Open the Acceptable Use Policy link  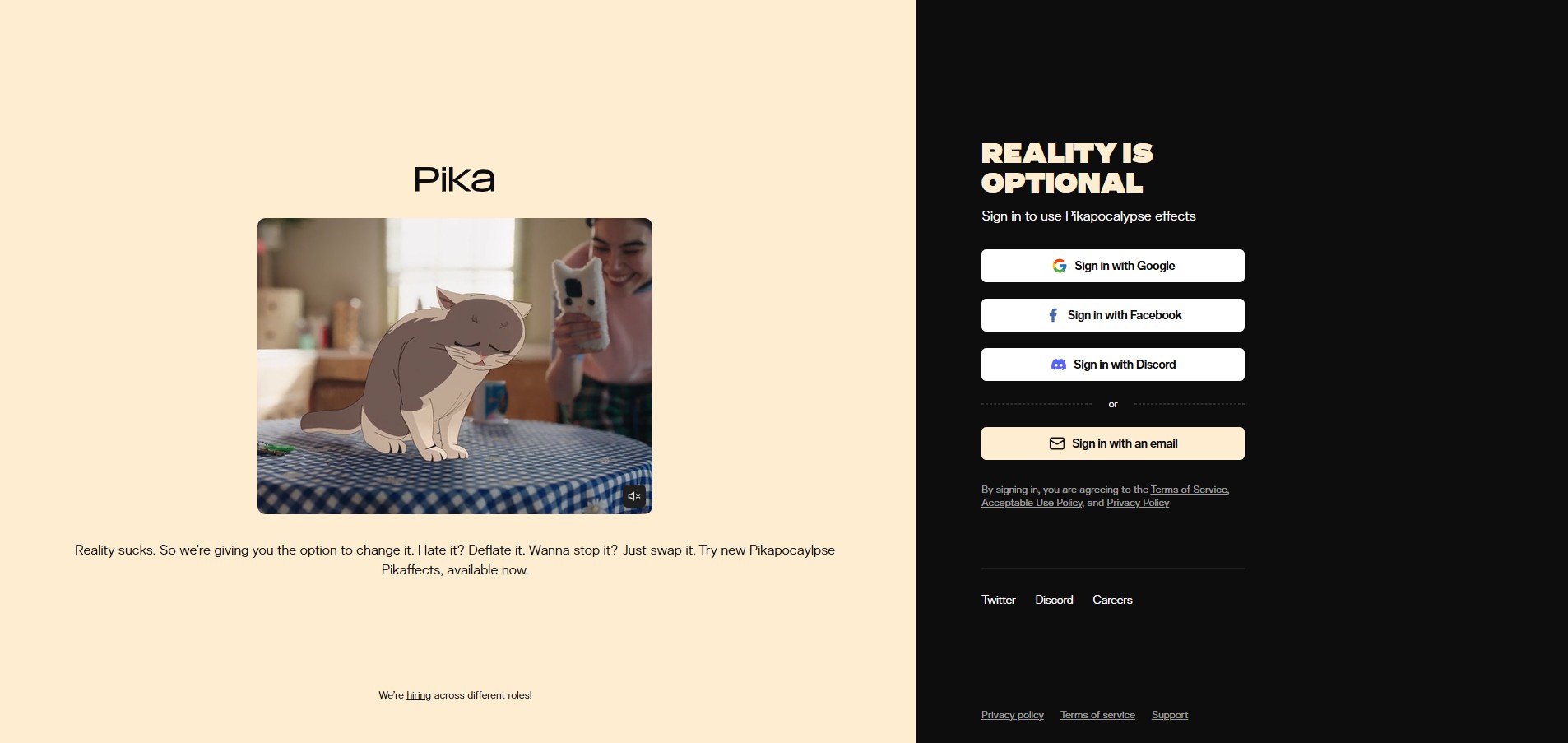pos(1032,503)
